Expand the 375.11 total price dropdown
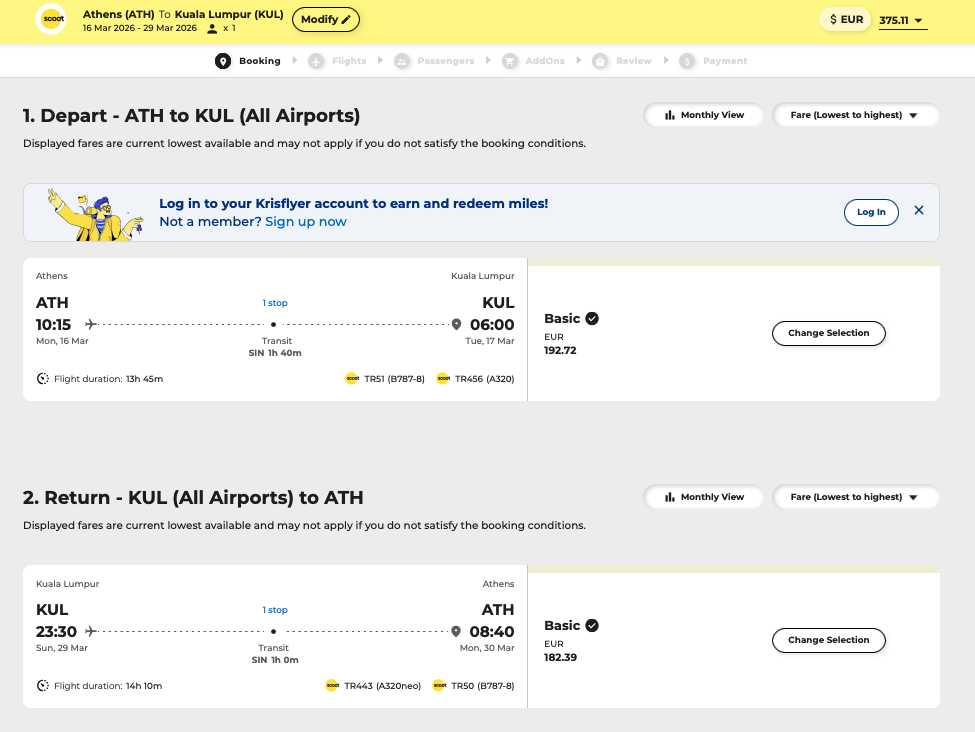Screen dimensions: 975x732 tap(902, 20)
